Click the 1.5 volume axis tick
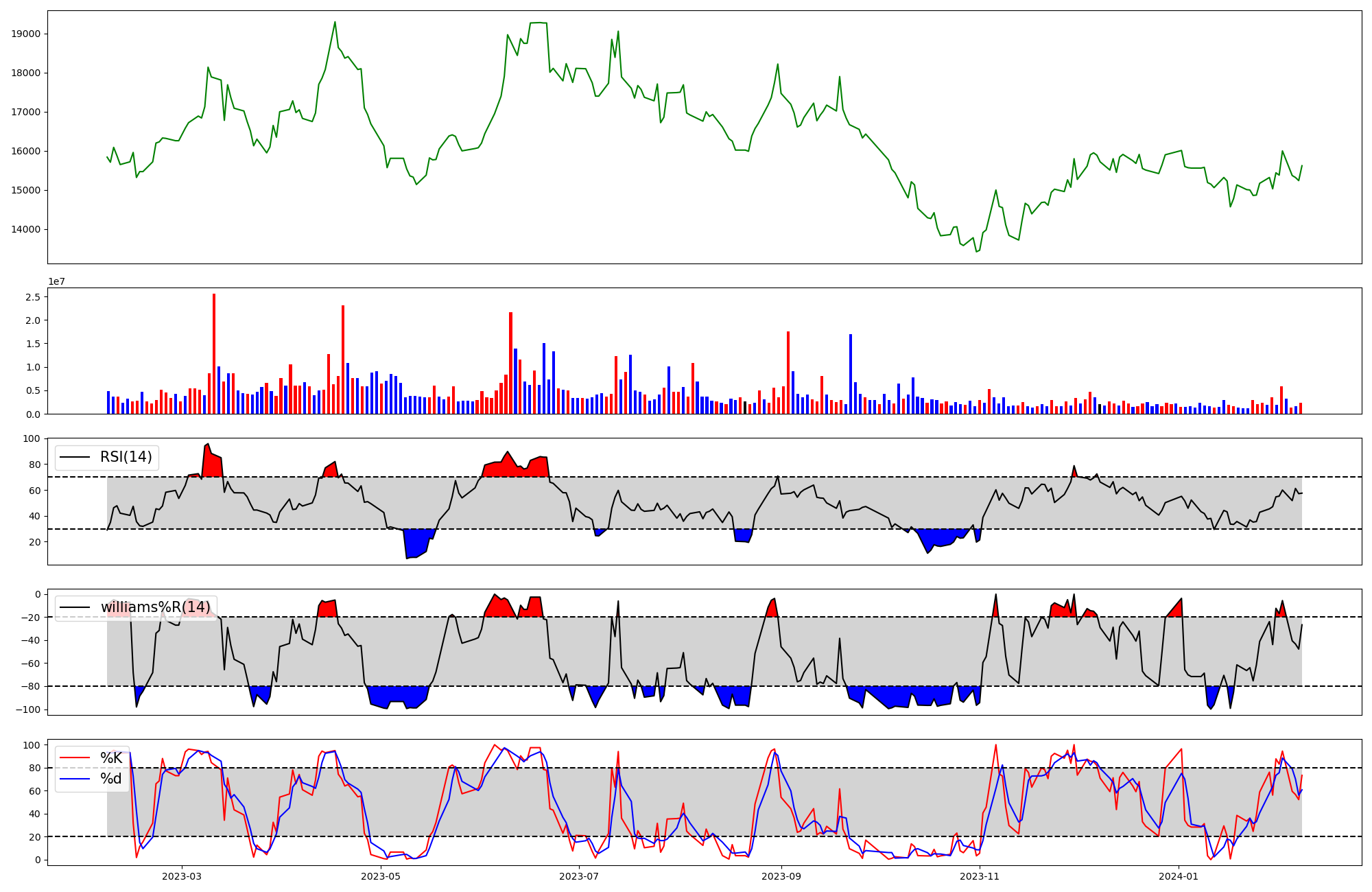The height and width of the screenshot is (892, 1372). click(32, 344)
